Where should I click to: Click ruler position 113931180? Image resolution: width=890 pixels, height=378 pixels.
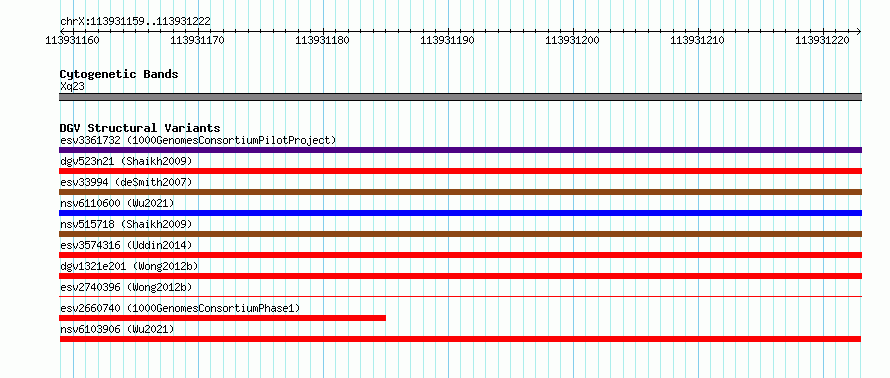click(323, 40)
